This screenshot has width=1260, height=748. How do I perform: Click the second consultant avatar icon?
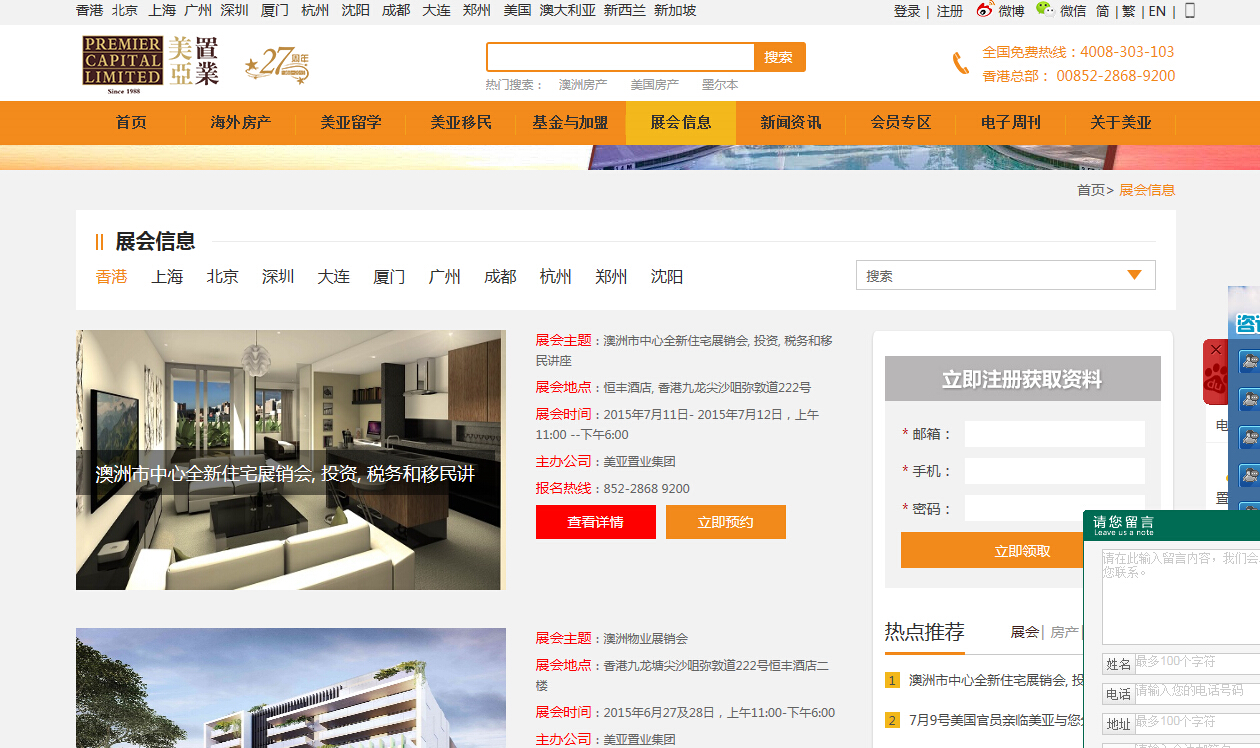[1250, 400]
